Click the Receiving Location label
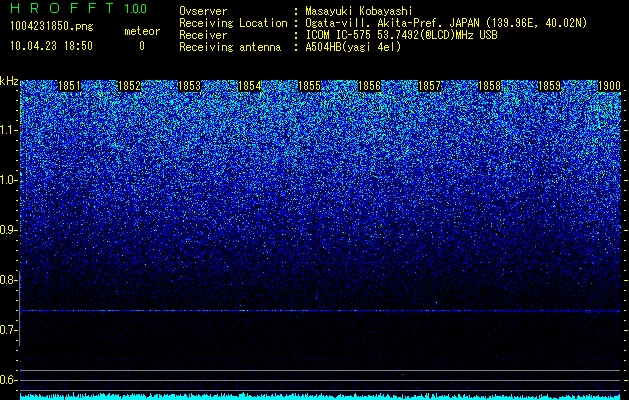Viewport: 629px width, 400px height. click(233, 24)
